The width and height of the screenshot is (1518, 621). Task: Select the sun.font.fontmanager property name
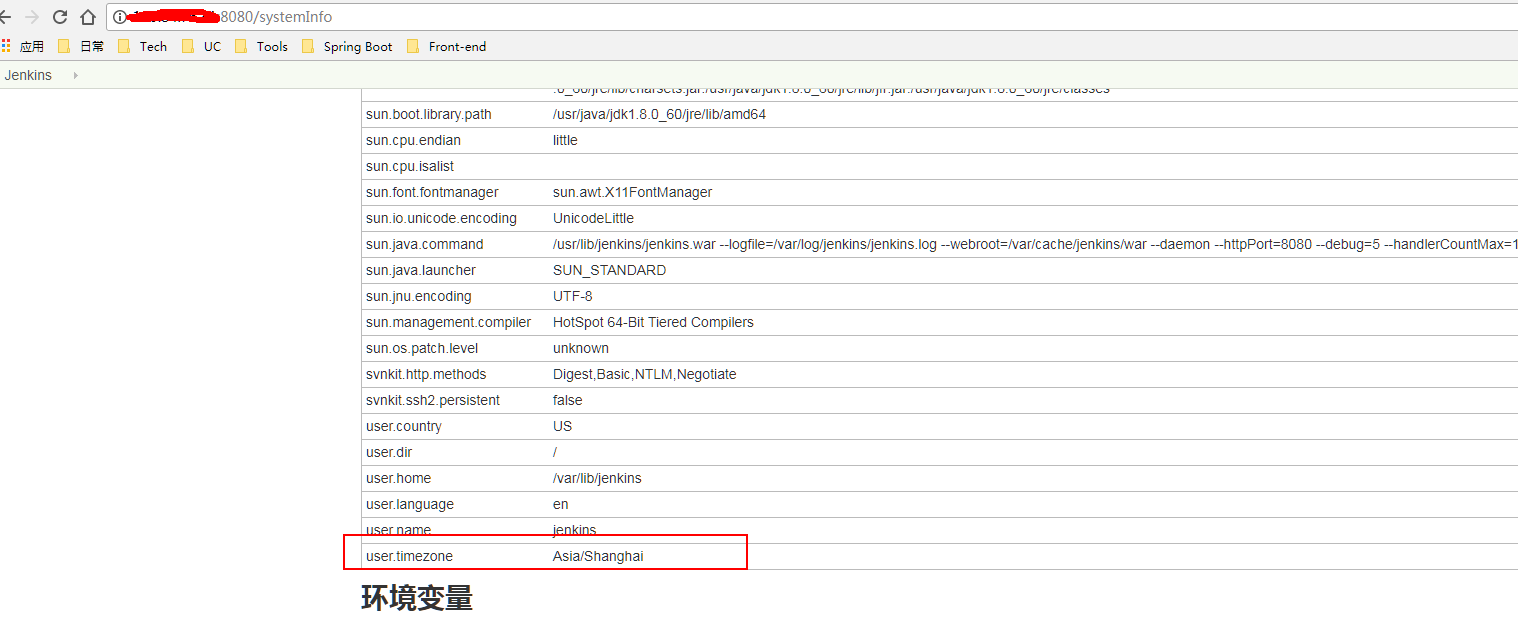tap(432, 192)
